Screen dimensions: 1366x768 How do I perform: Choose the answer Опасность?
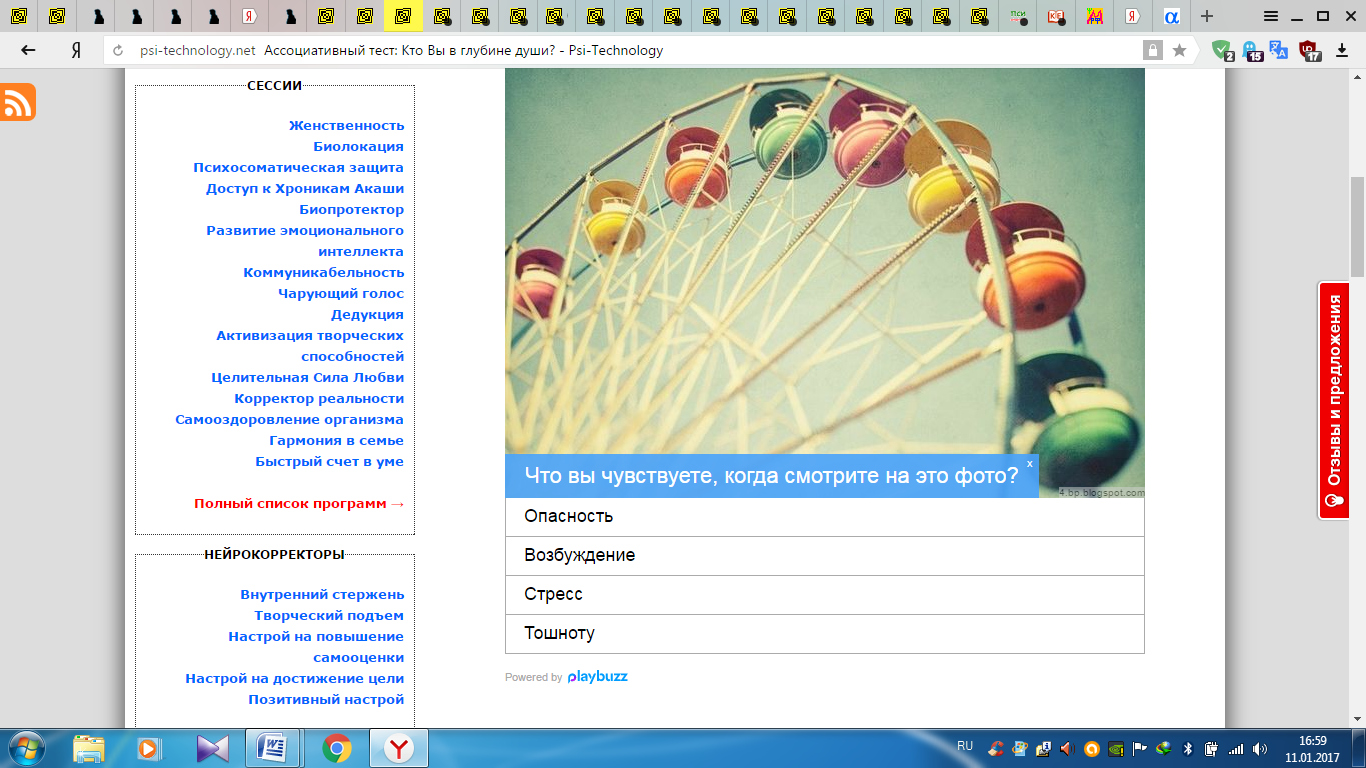(824, 516)
